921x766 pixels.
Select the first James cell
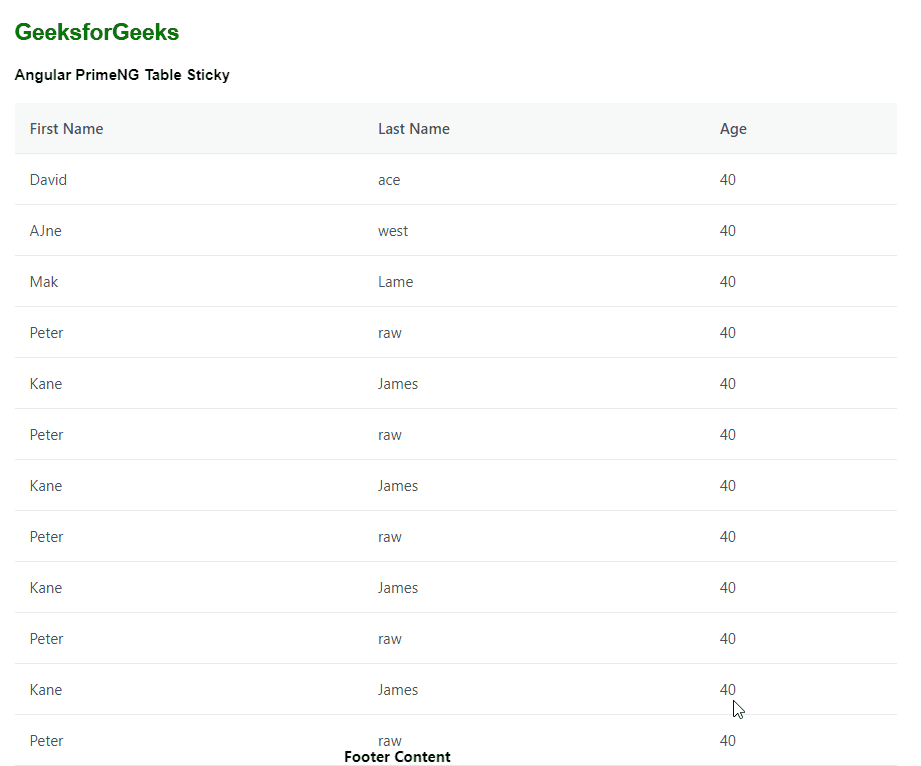[398, 383]
